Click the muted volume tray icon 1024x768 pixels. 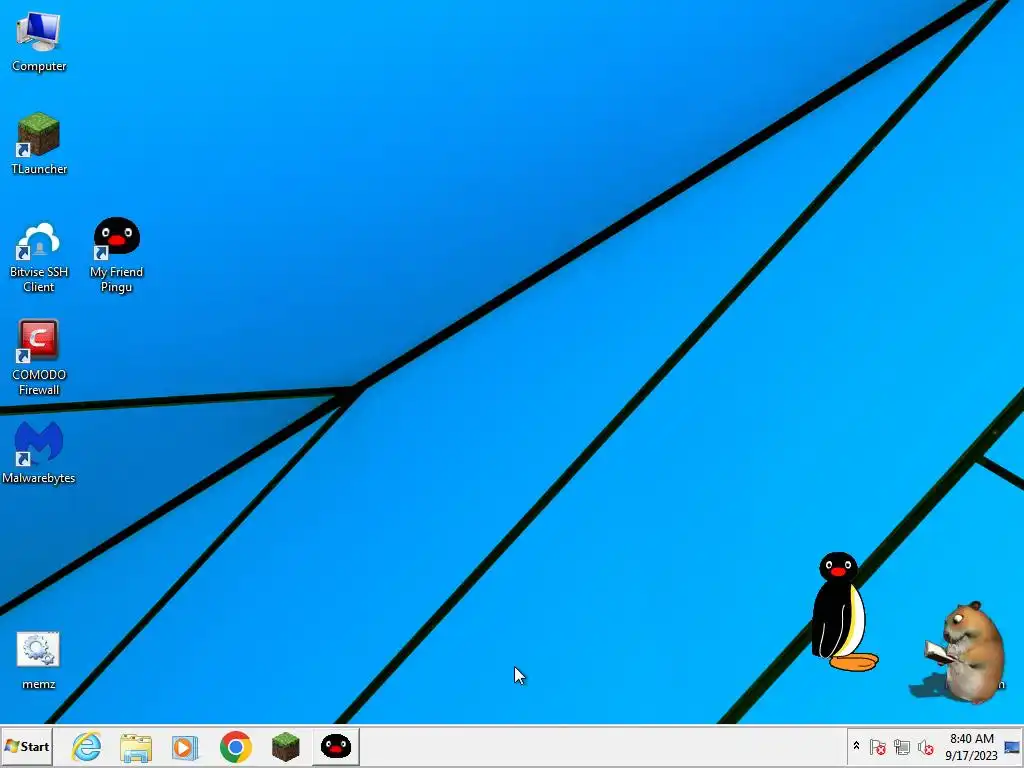click(x=925, y=746)
